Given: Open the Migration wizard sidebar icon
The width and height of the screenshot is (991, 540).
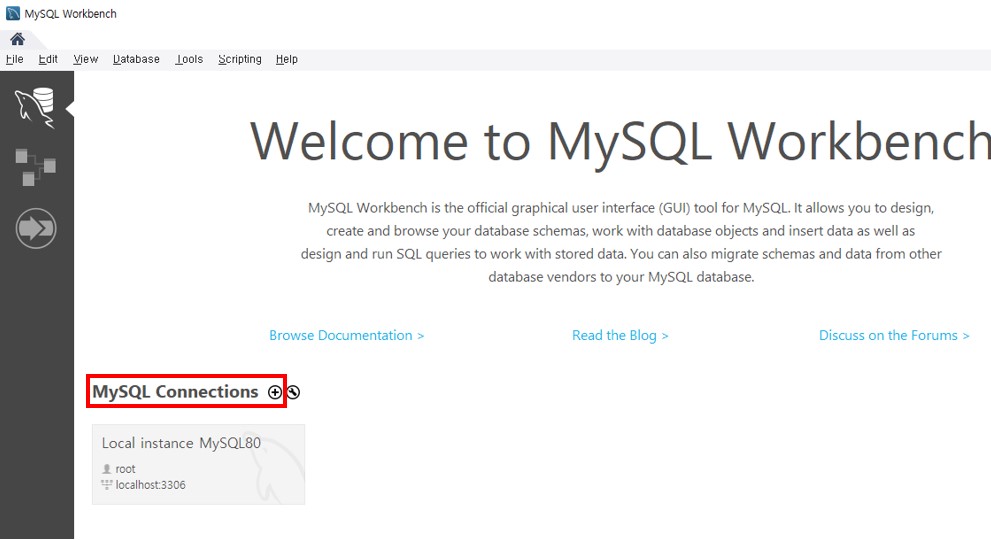Looking at the screenshot, I should pos(36,228).
